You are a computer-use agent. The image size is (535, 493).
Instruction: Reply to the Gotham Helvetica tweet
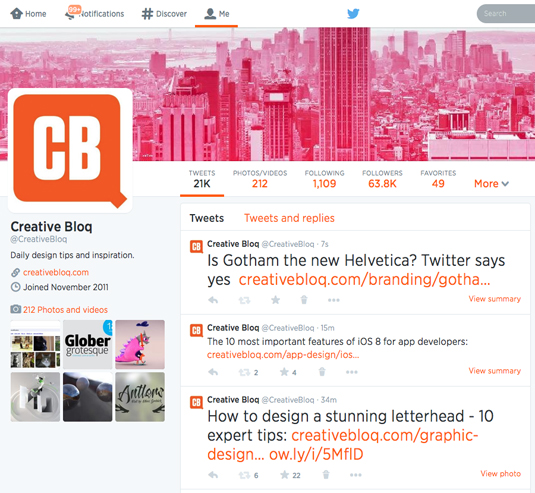pyautogui.click(x=213, y=300)
